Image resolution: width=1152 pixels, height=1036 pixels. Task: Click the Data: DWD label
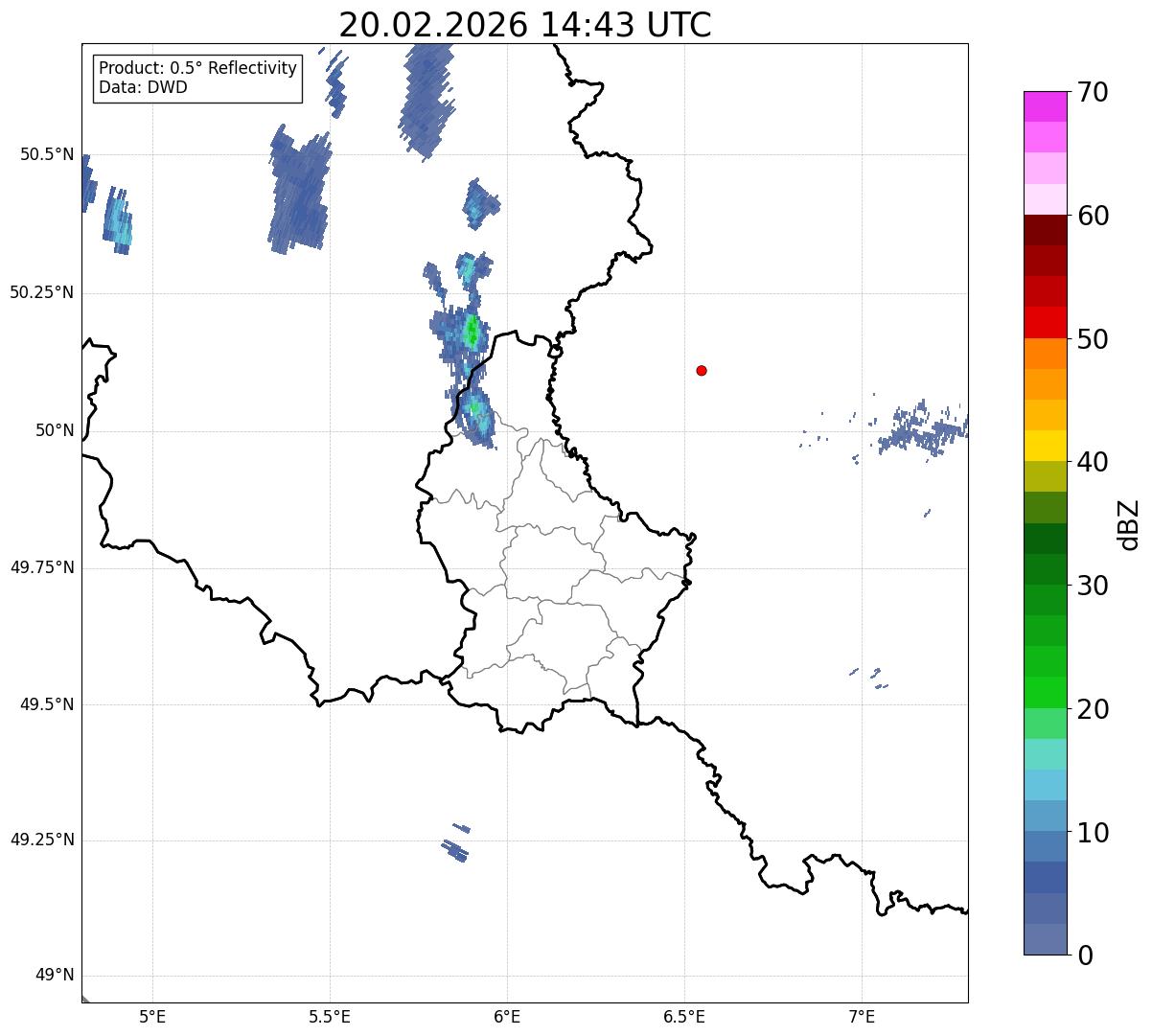coord(144,87)
